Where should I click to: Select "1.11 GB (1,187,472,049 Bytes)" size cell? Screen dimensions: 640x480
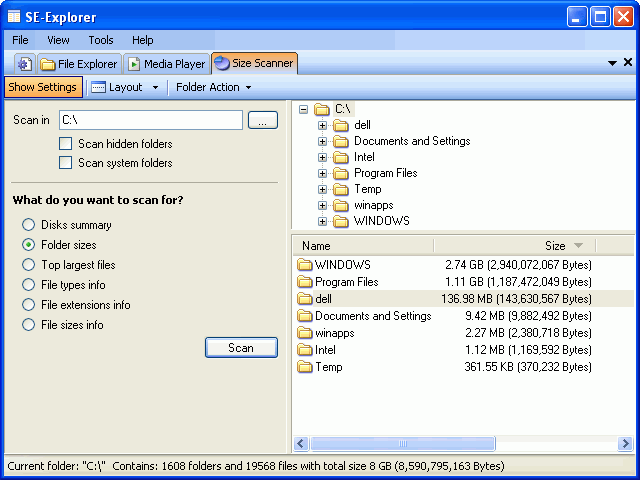coord(518,282)
